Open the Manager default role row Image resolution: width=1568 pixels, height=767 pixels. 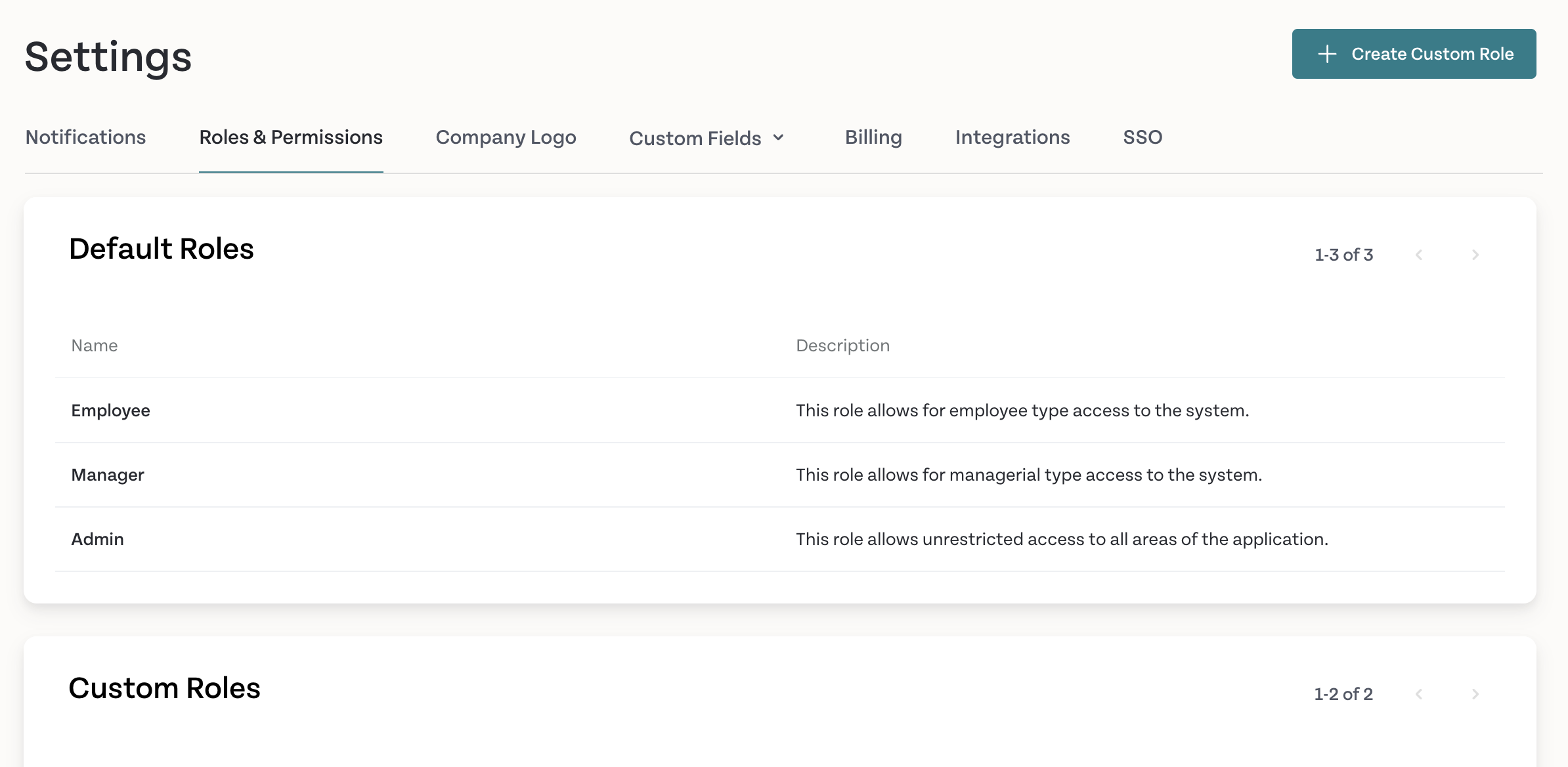(780, 475)
